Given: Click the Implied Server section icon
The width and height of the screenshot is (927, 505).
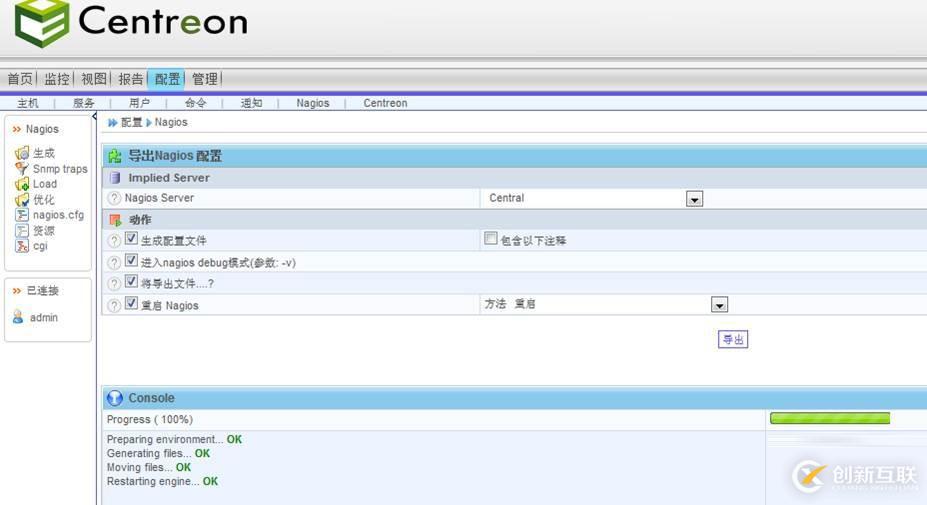Looking at the screenshot, I should click(x=115, y=177).
